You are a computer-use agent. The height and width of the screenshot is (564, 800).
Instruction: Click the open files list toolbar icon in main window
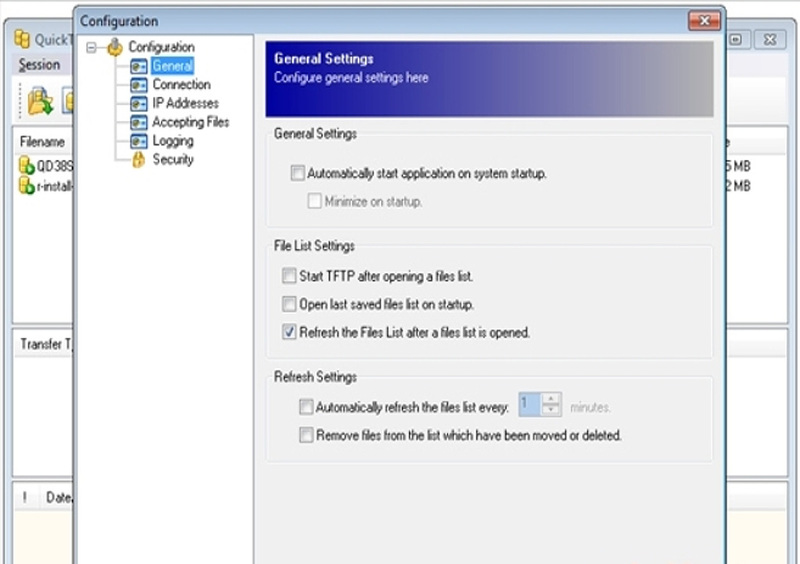click(x=40, y=101)
